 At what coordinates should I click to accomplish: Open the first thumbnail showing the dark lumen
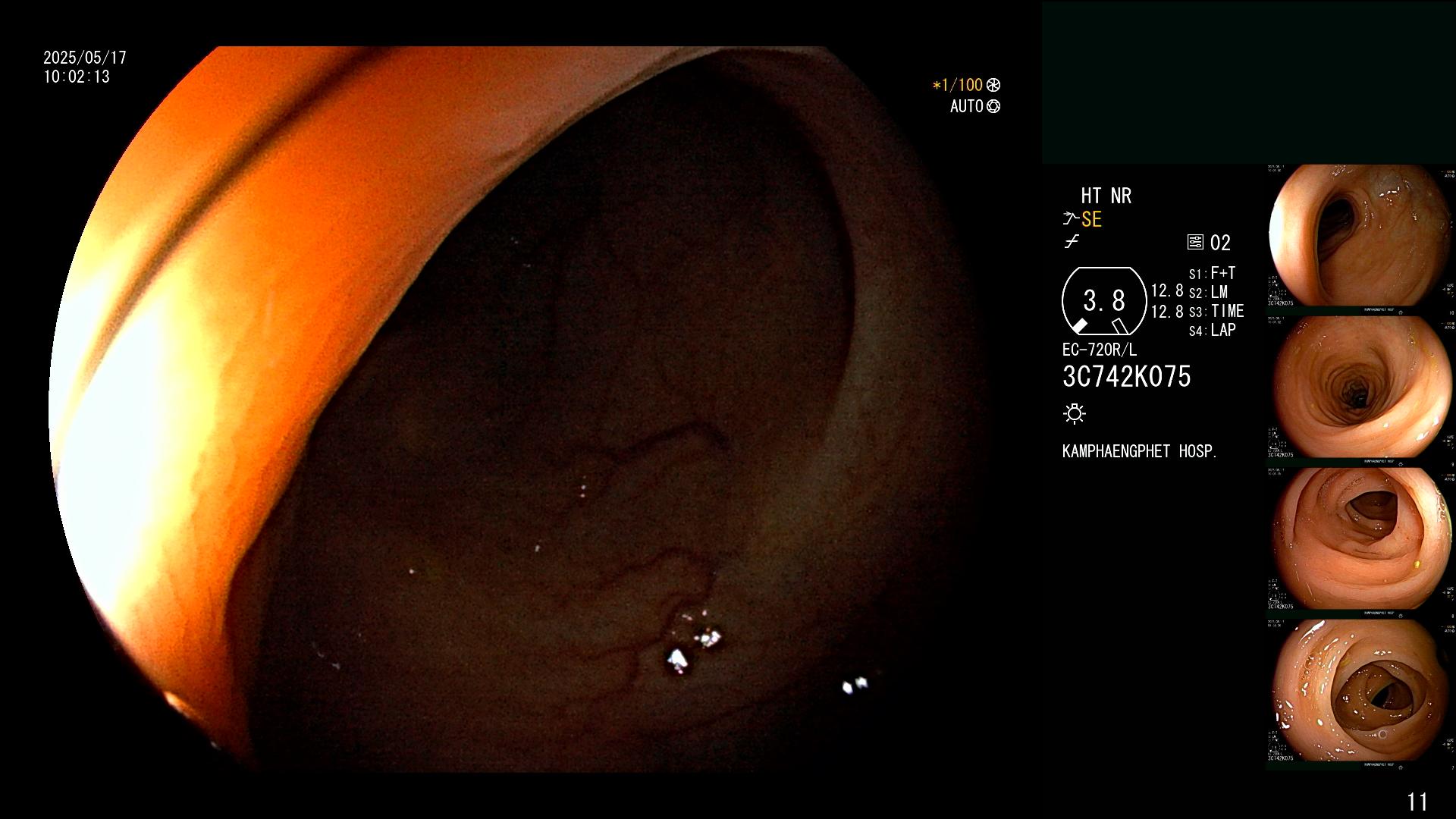(x=1360, y=236)
